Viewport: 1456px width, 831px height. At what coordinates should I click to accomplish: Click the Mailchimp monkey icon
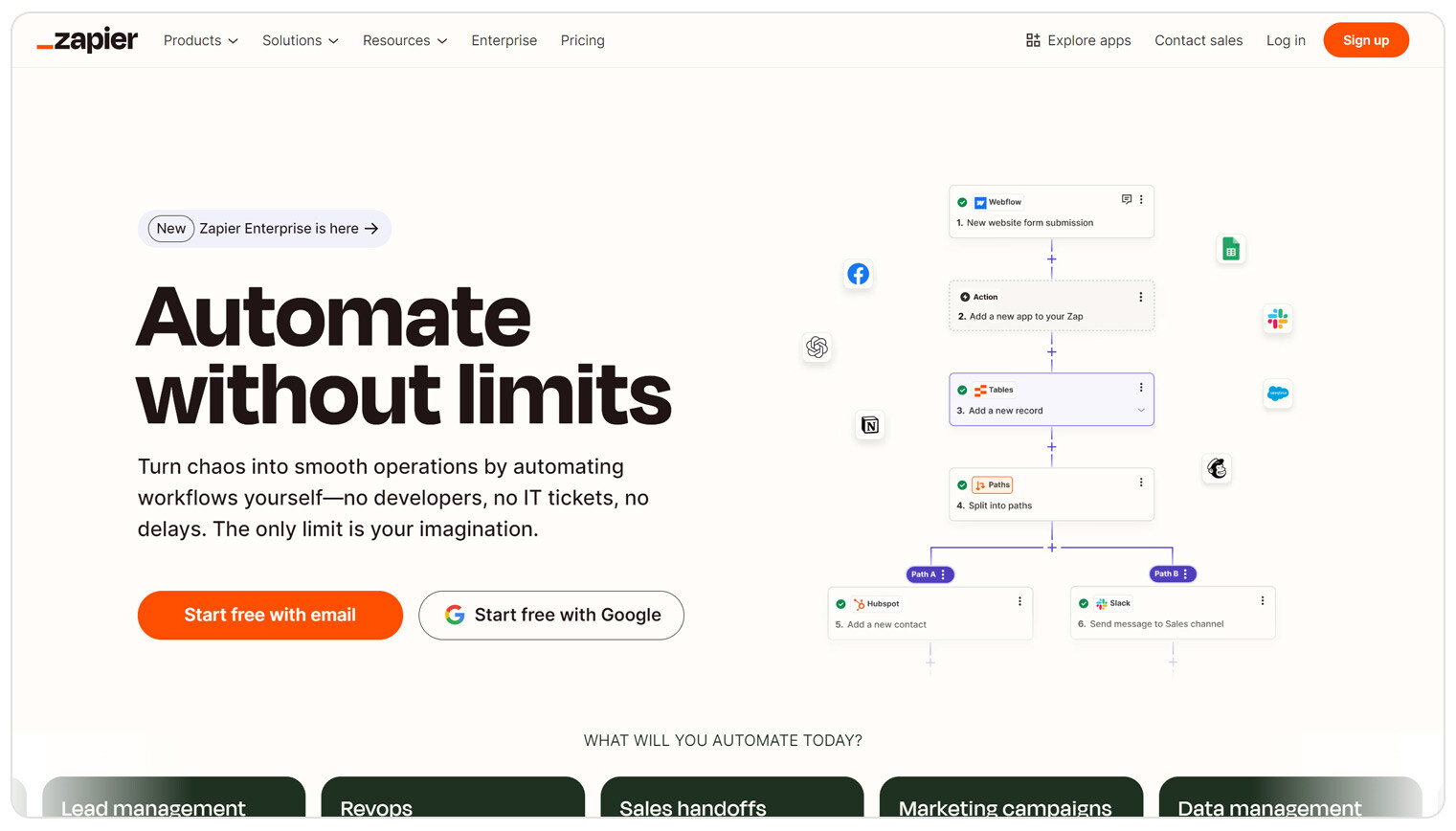coord(1217,468)
